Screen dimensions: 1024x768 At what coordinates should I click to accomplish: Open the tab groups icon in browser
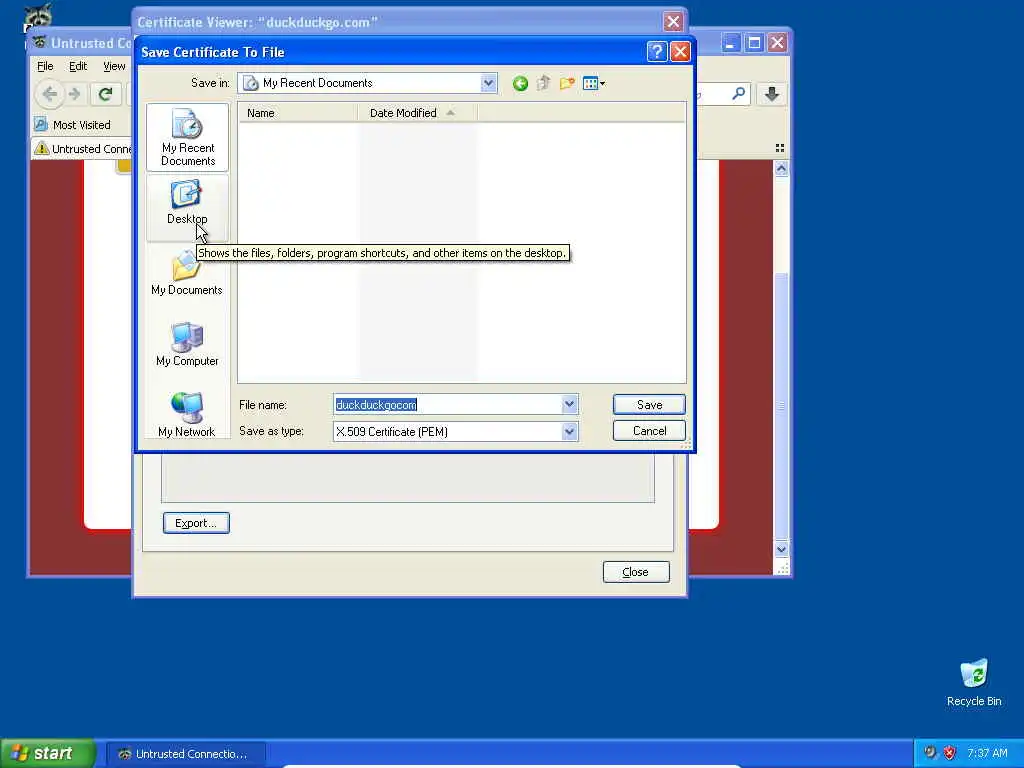[x=780, y=148]
